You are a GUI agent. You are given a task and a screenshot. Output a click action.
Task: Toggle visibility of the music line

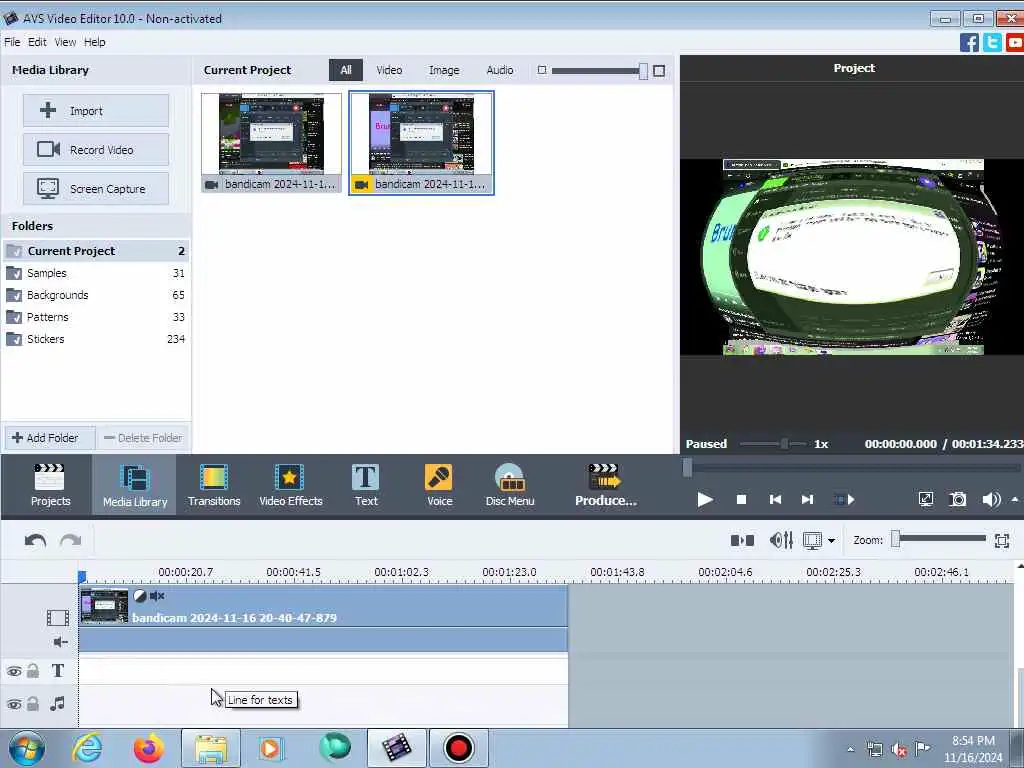click(14, 704)
